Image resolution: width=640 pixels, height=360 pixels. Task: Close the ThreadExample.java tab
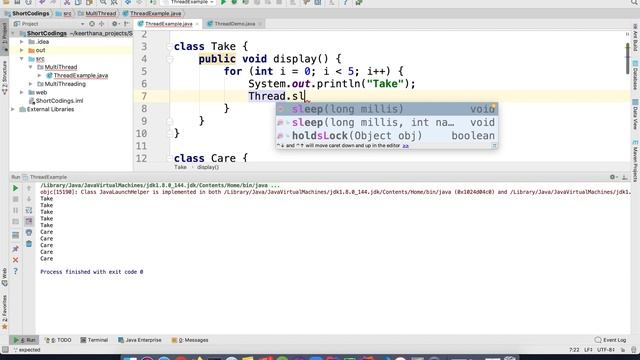point(197,24)
